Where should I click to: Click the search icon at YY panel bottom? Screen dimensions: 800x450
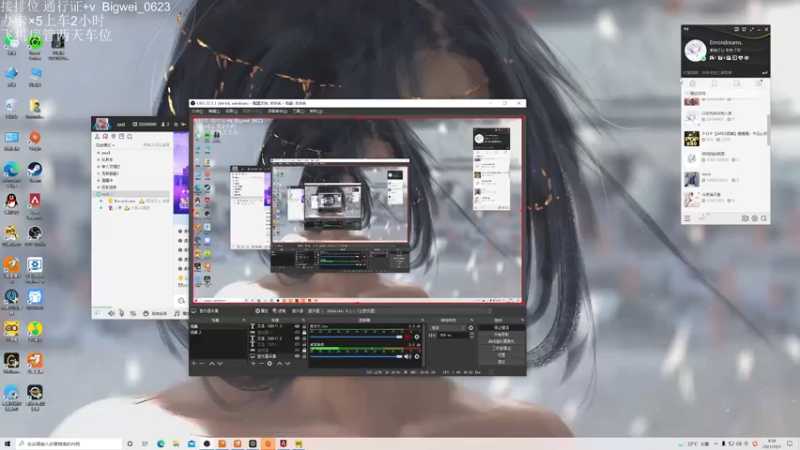tap(764, 218)
